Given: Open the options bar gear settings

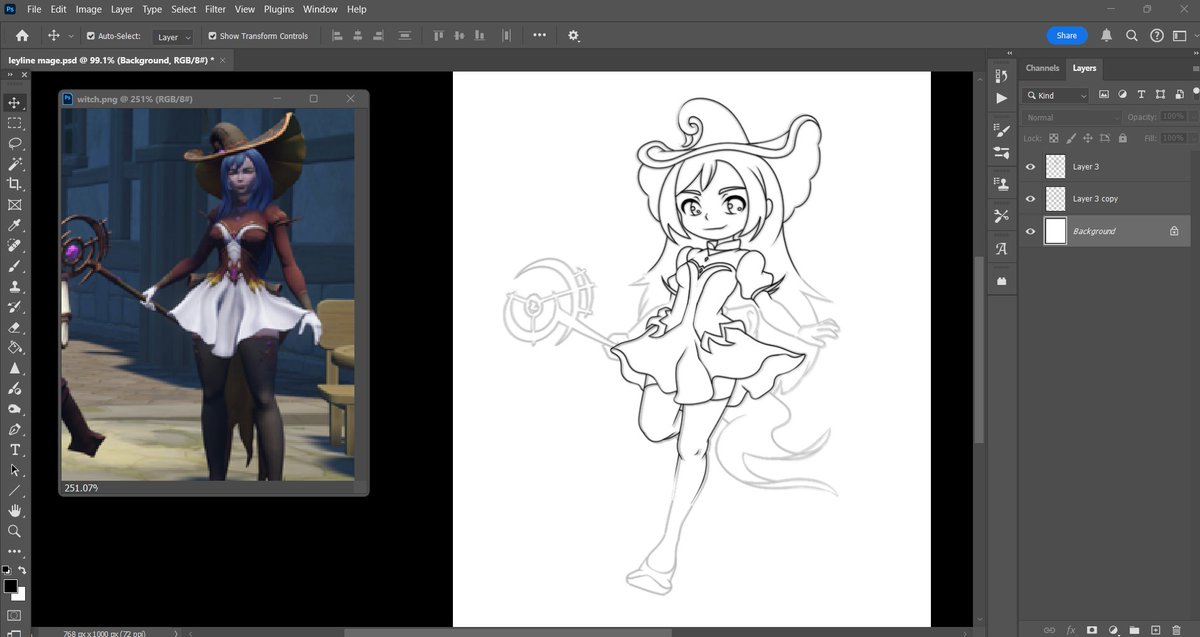Looking at the screenshot, I should (x=573, y=35).
